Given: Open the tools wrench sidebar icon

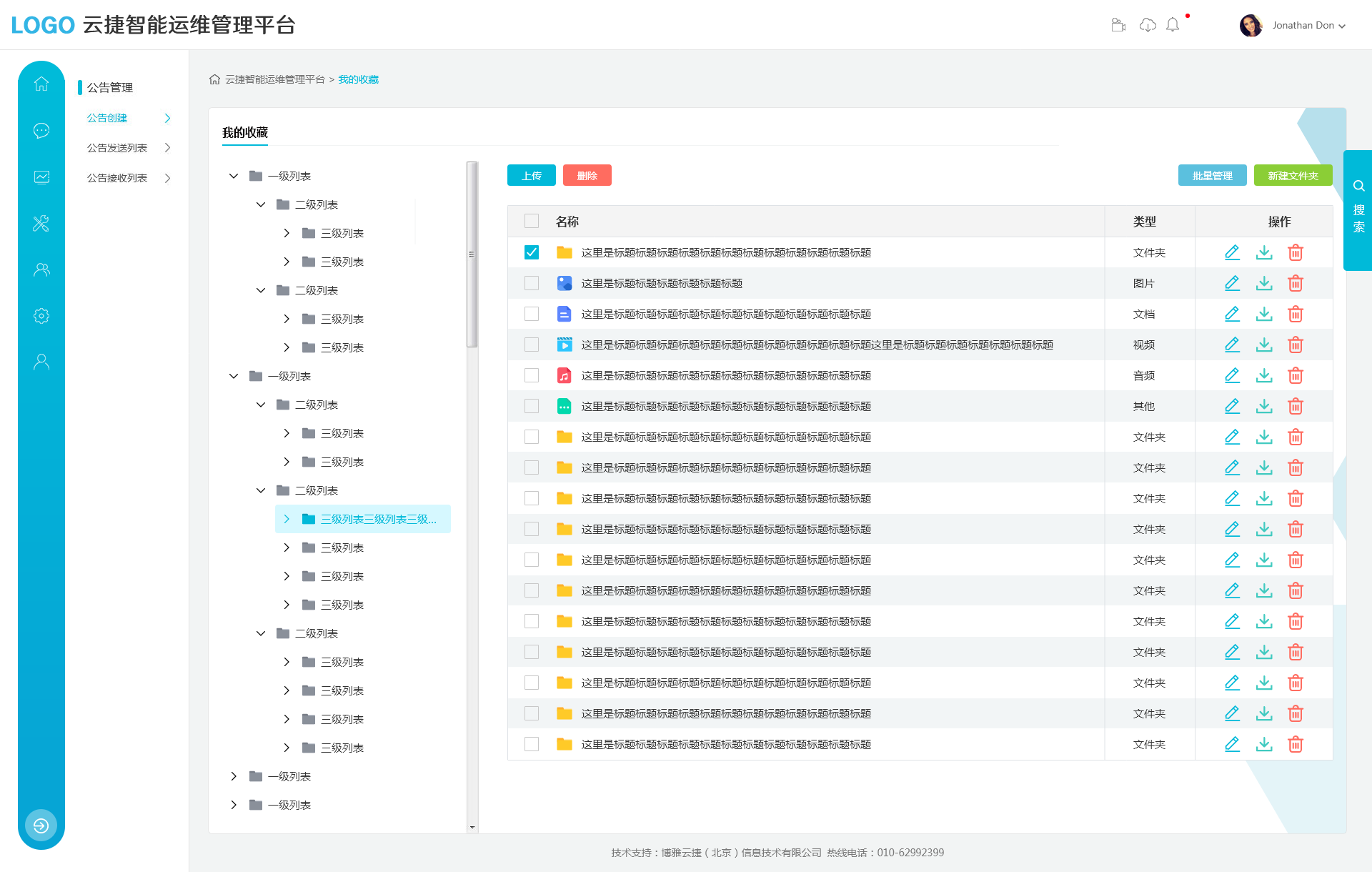Looking at the screenshot, I should coord(41,223).
